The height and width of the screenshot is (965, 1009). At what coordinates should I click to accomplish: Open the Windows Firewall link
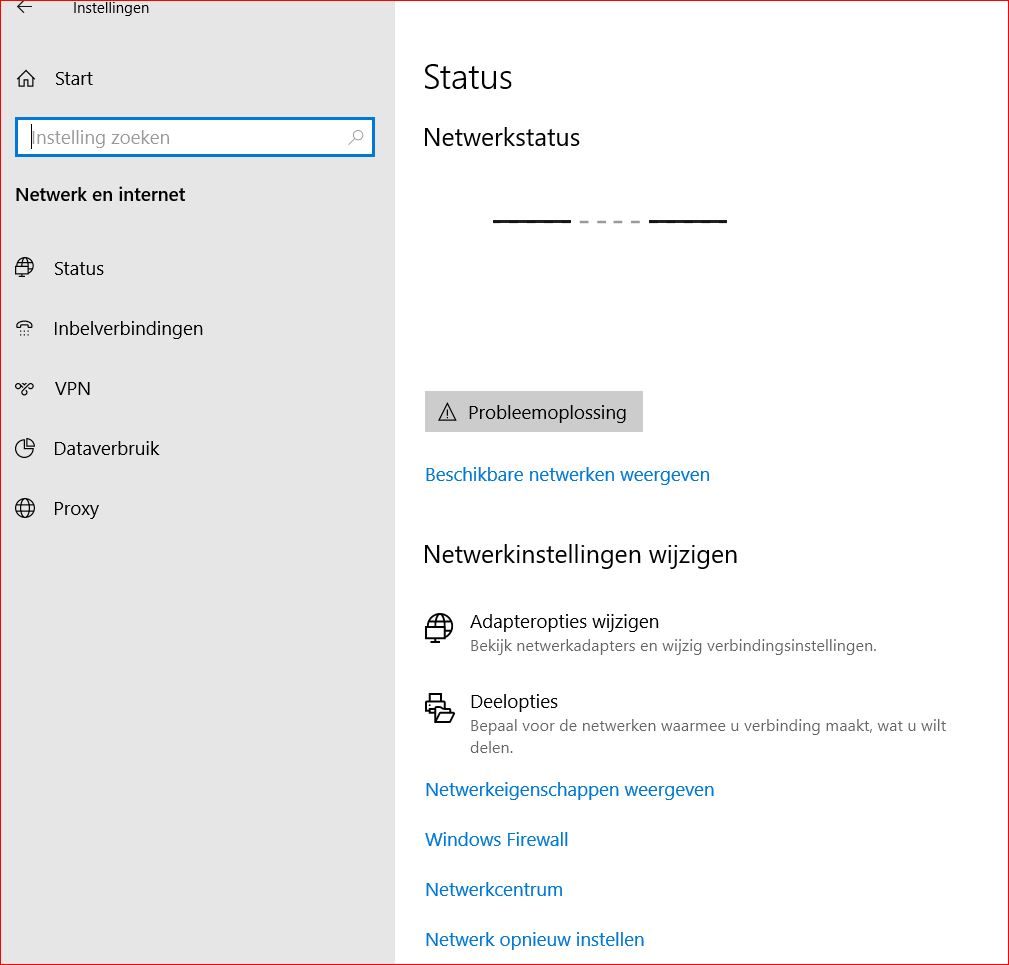(496, 840)
